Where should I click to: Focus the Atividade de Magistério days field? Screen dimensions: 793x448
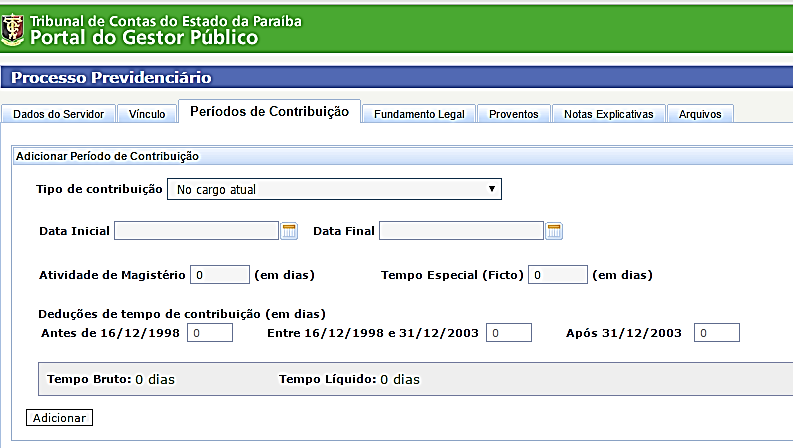219,274
